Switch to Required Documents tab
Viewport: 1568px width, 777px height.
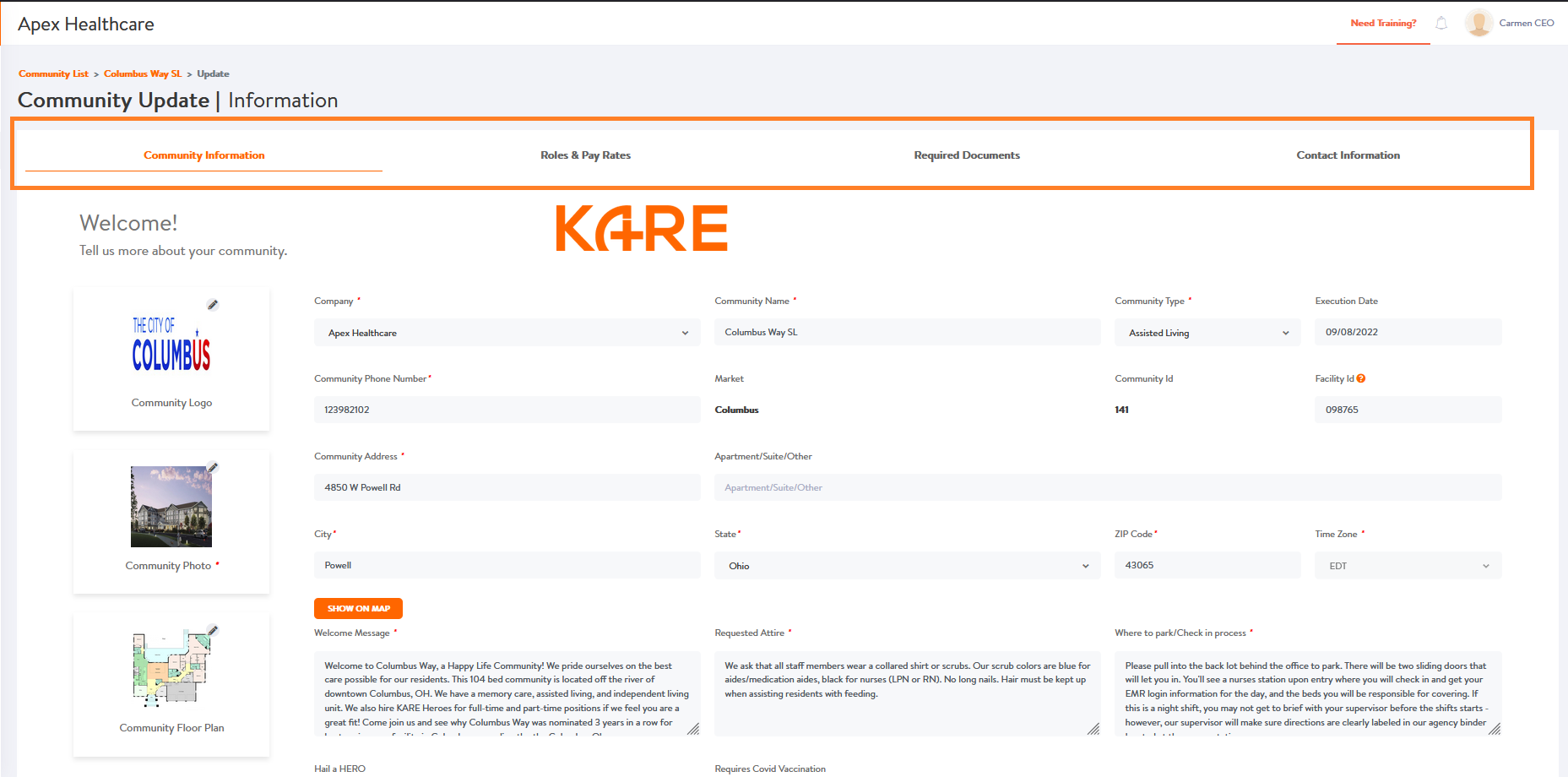tap(967, 155)
